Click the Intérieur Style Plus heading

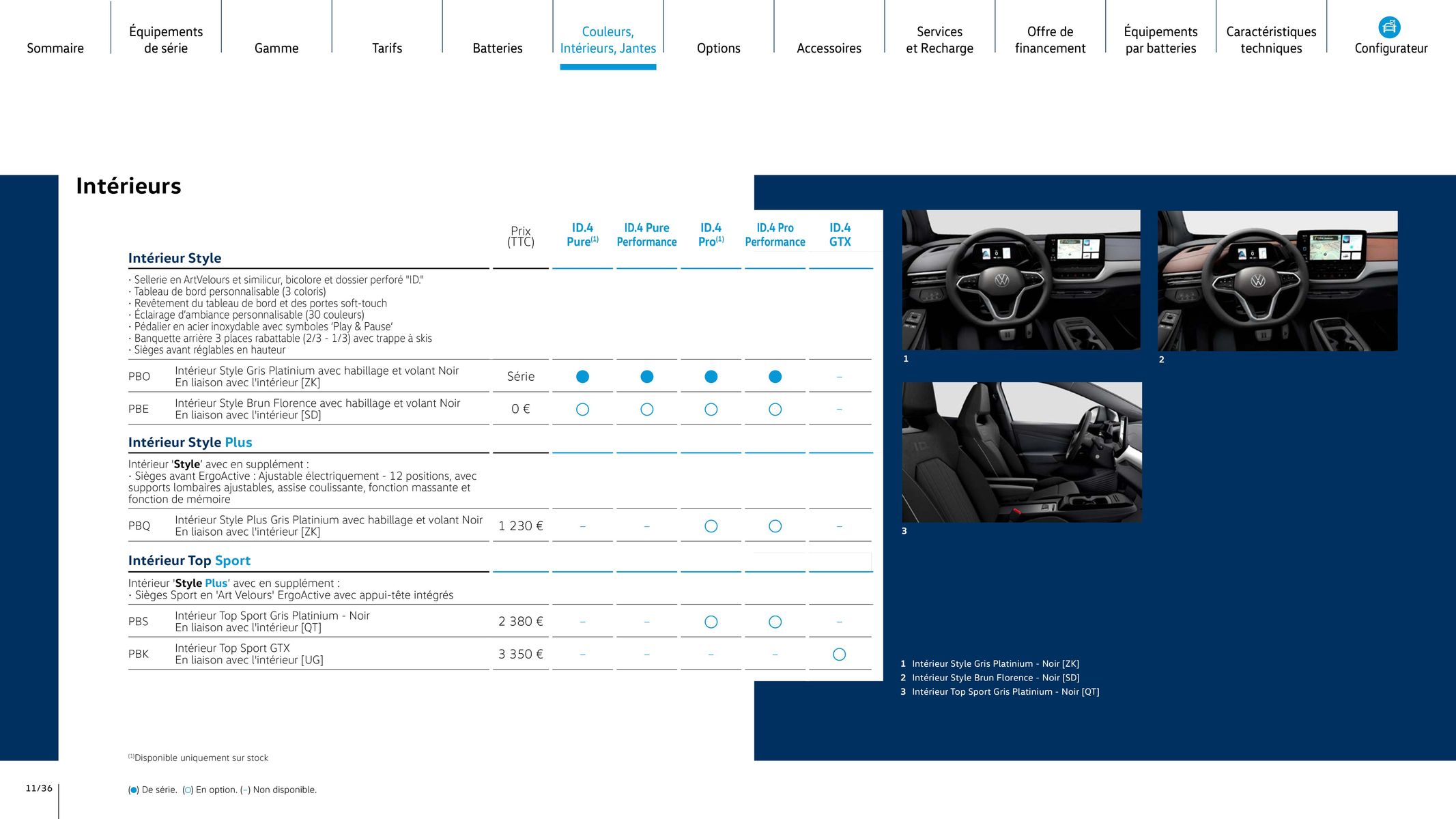tap(190, 442)
